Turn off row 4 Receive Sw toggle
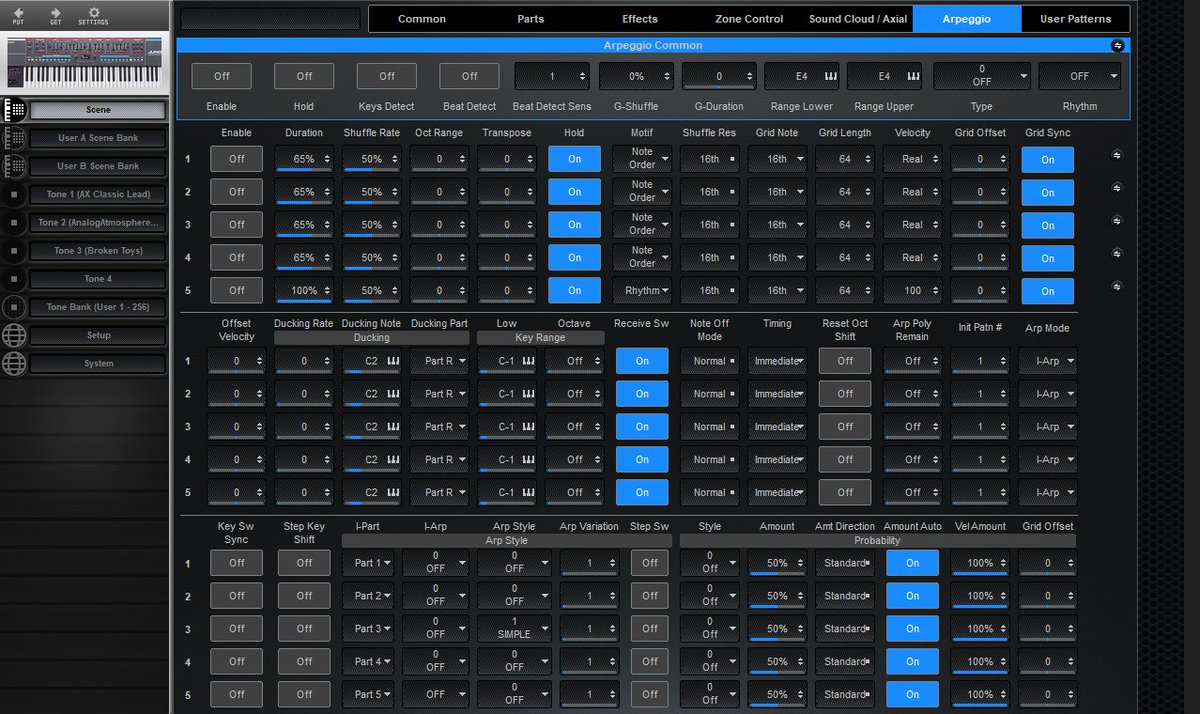Image resolution: width=1200 pixels, height=714 pixels. click(642, 460)
